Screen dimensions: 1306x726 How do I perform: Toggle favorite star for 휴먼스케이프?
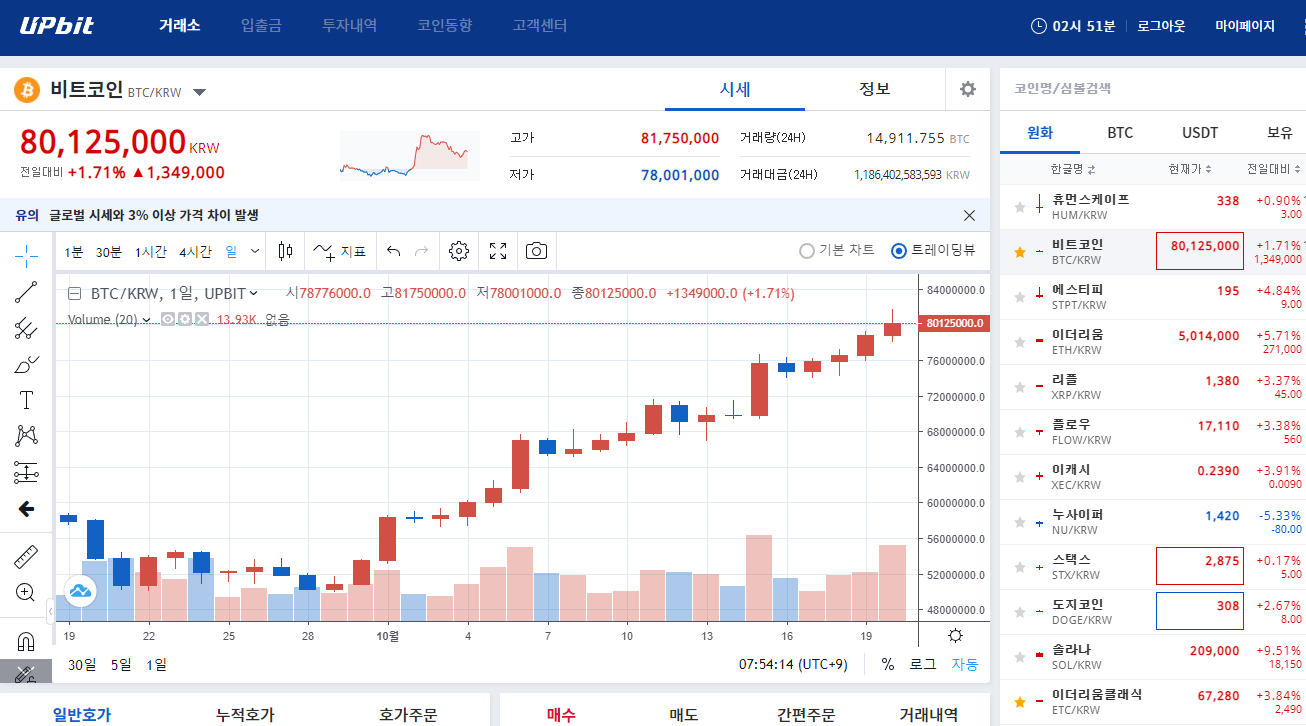[1019, 207]
